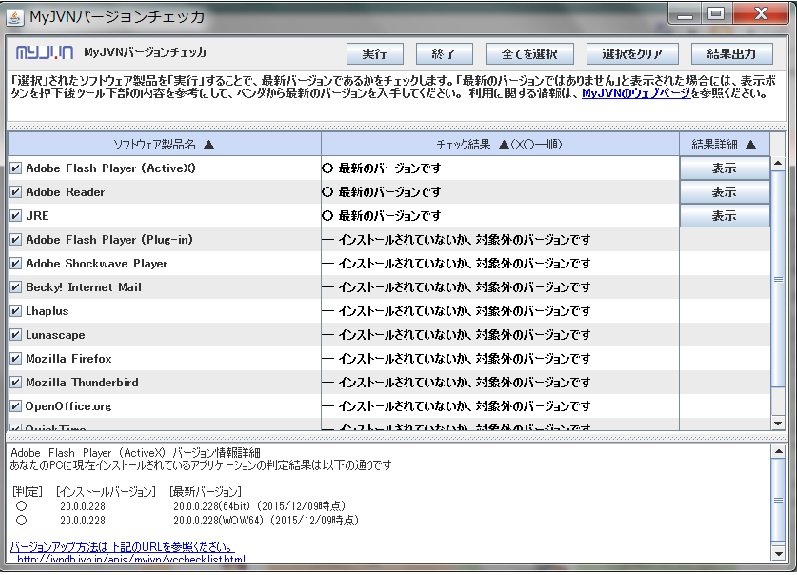This screenshot has height=575, width=797.
Task: Click the JRE result 最新のバージョンです
Action: tap(390, 216)
